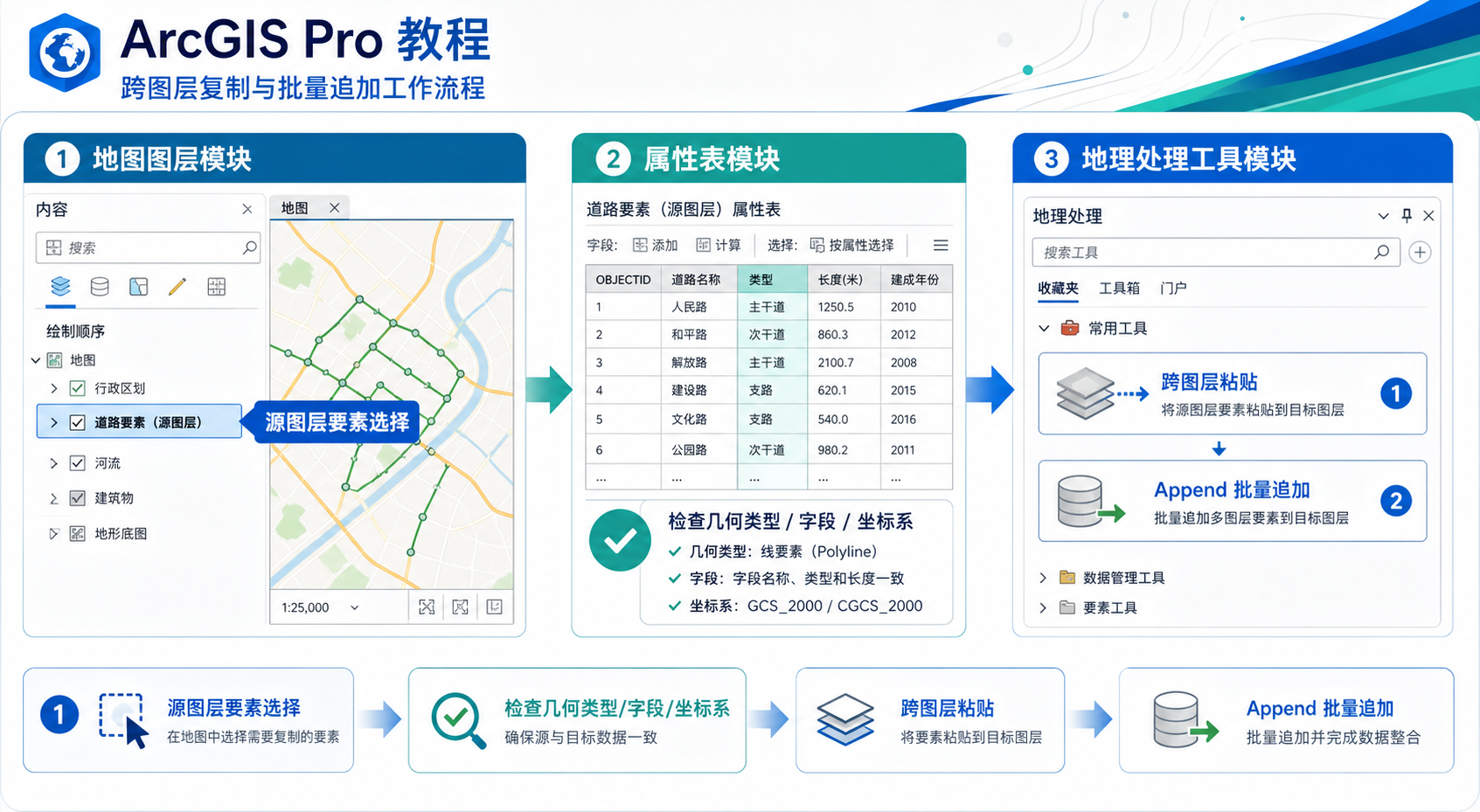Screen dimensions: 1480x812
Task: Open the Append 批量追加 tool
Action: [1232, 501]
